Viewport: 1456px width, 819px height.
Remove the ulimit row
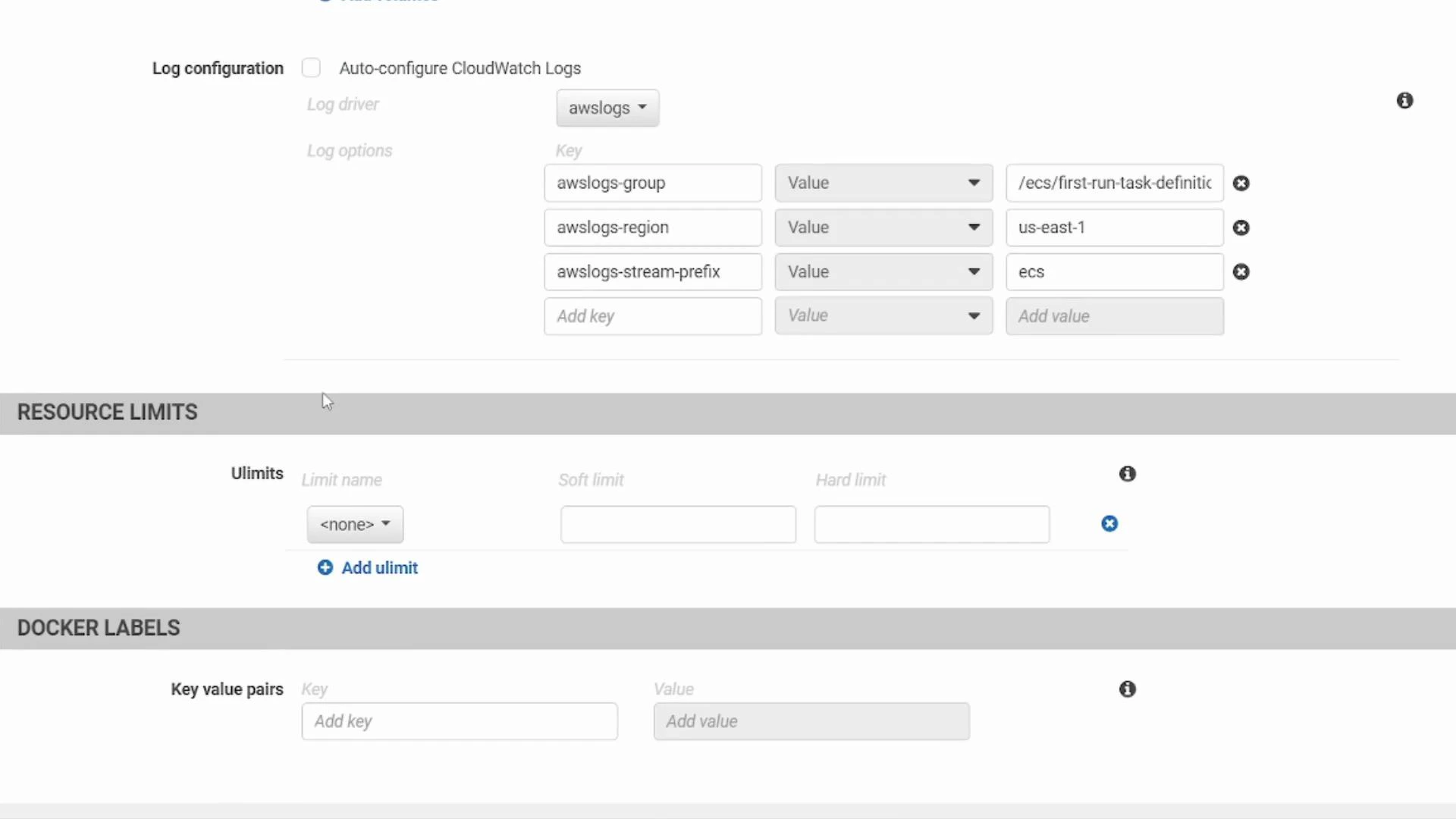coord(1109,523)
